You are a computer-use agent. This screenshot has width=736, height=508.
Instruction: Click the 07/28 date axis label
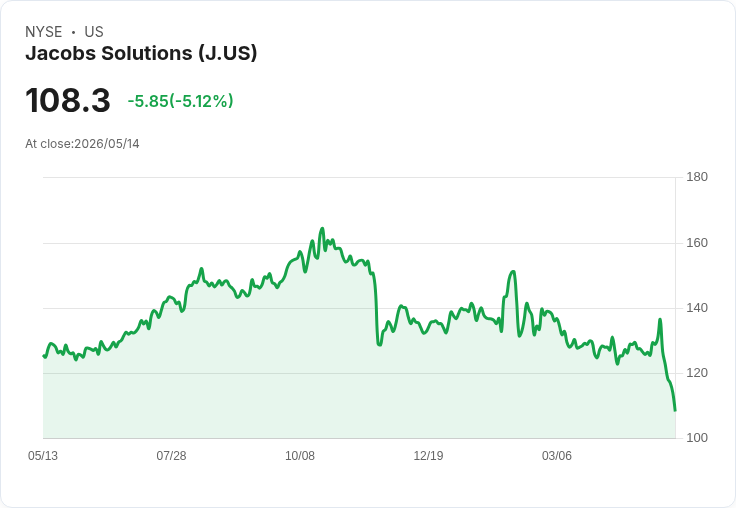coord(171,455)
